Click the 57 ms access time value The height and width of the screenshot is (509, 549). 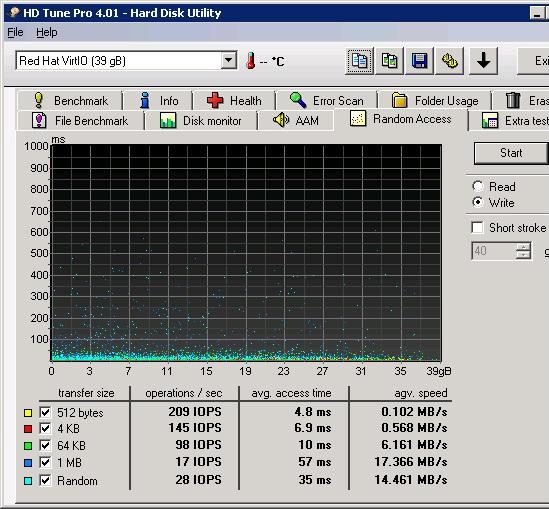point(314,461)
